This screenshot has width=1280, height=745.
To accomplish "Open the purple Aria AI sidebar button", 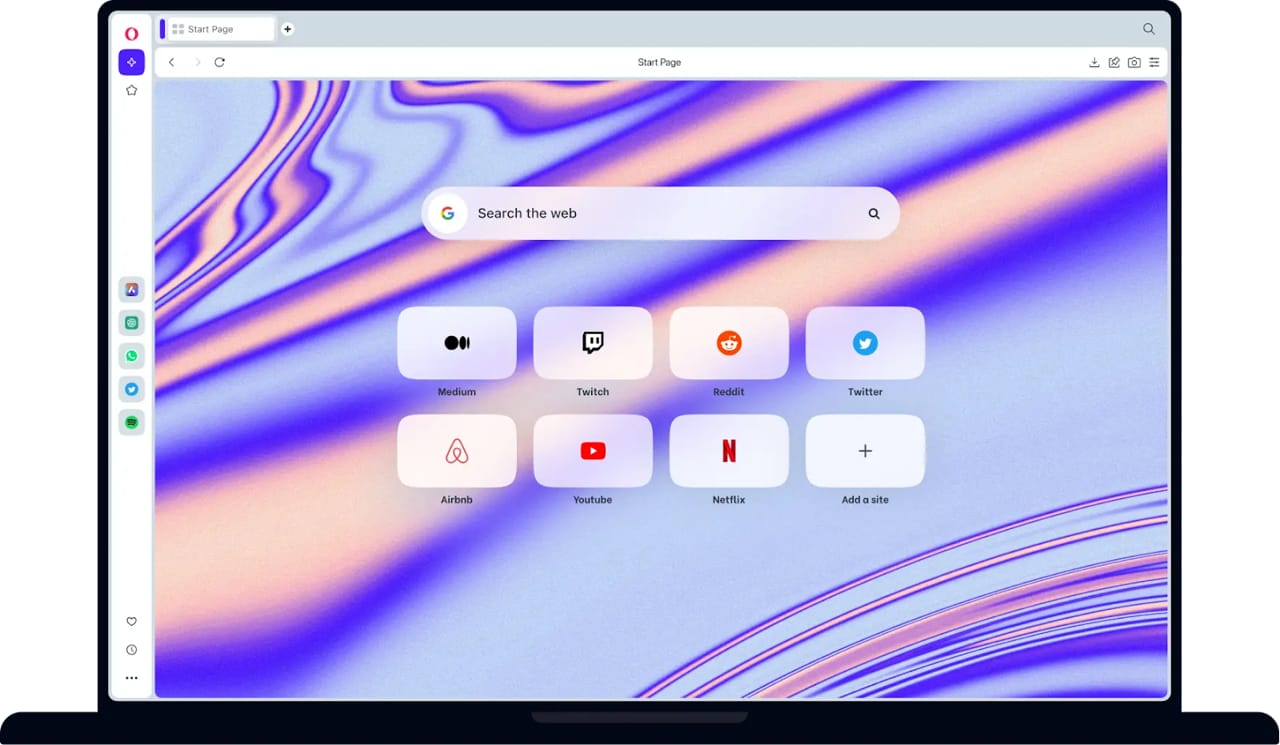I will [x=131, y=62].
